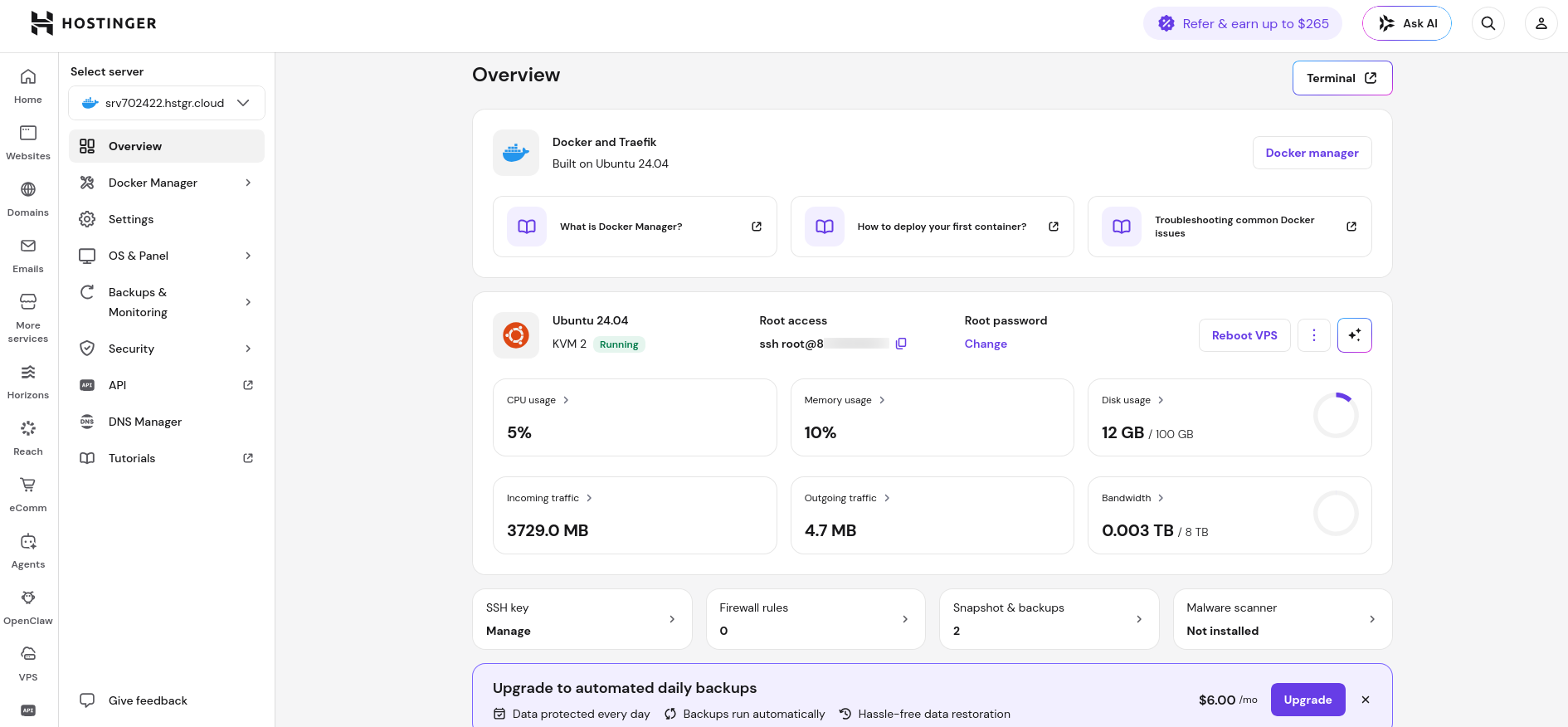Copy the ssh root access command
This screenshot has height=727, width=1568.
click(901, 344)
